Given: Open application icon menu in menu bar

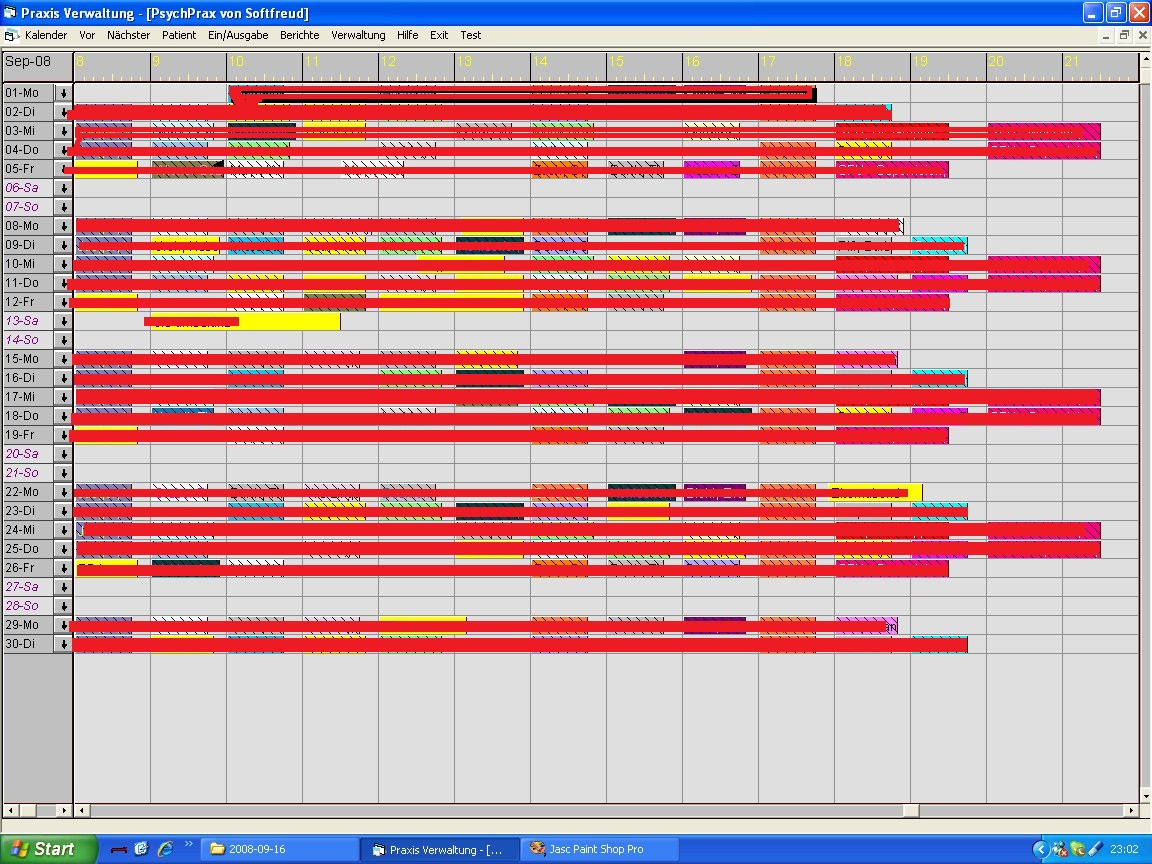Looking at the screenshot, I should 11,35.
